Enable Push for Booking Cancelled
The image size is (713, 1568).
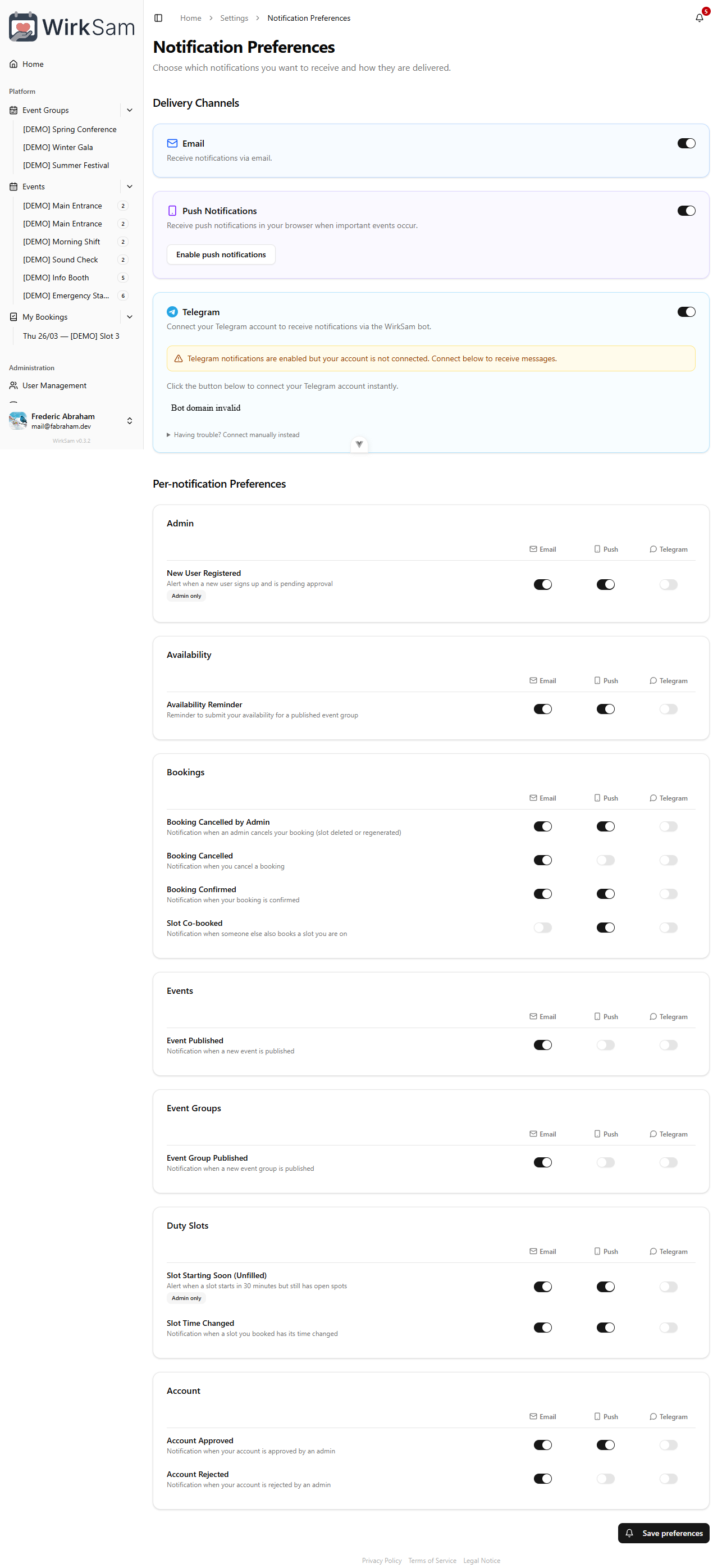[606, 861]
